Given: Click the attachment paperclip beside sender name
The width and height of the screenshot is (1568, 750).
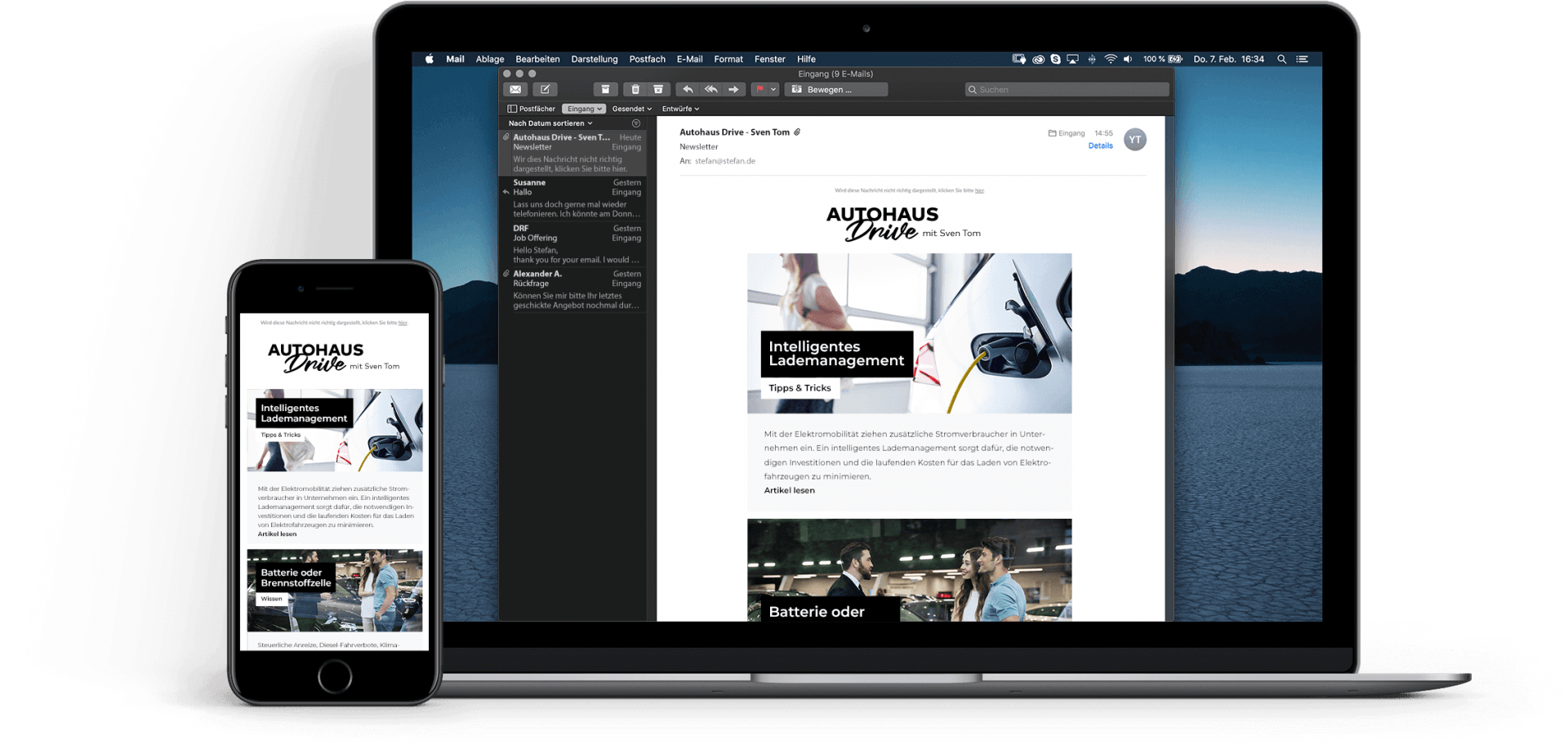Looking at the screenshot, I should (x=797, y=132).
